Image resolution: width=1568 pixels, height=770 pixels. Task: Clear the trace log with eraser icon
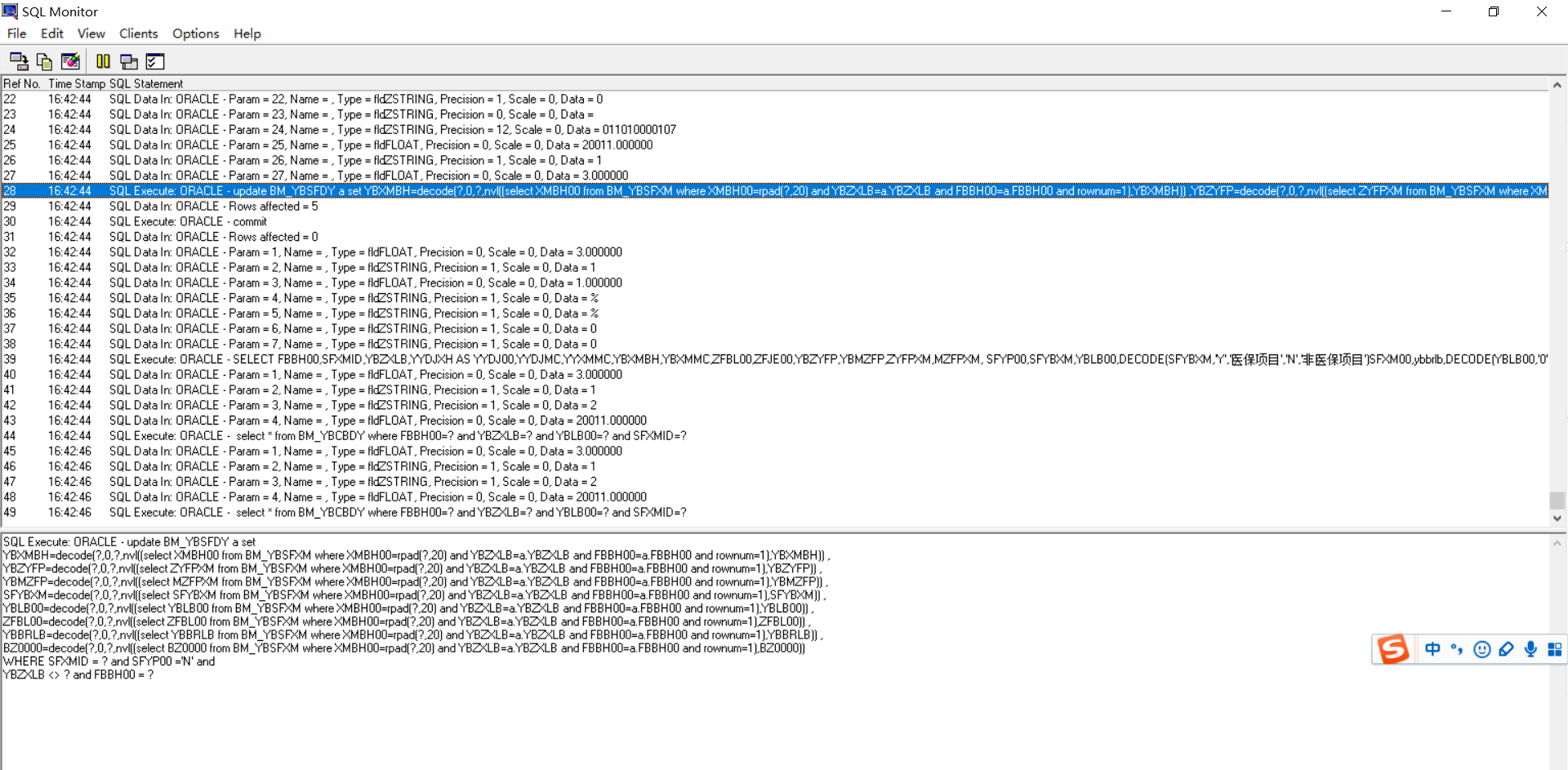tap(71, 61)
